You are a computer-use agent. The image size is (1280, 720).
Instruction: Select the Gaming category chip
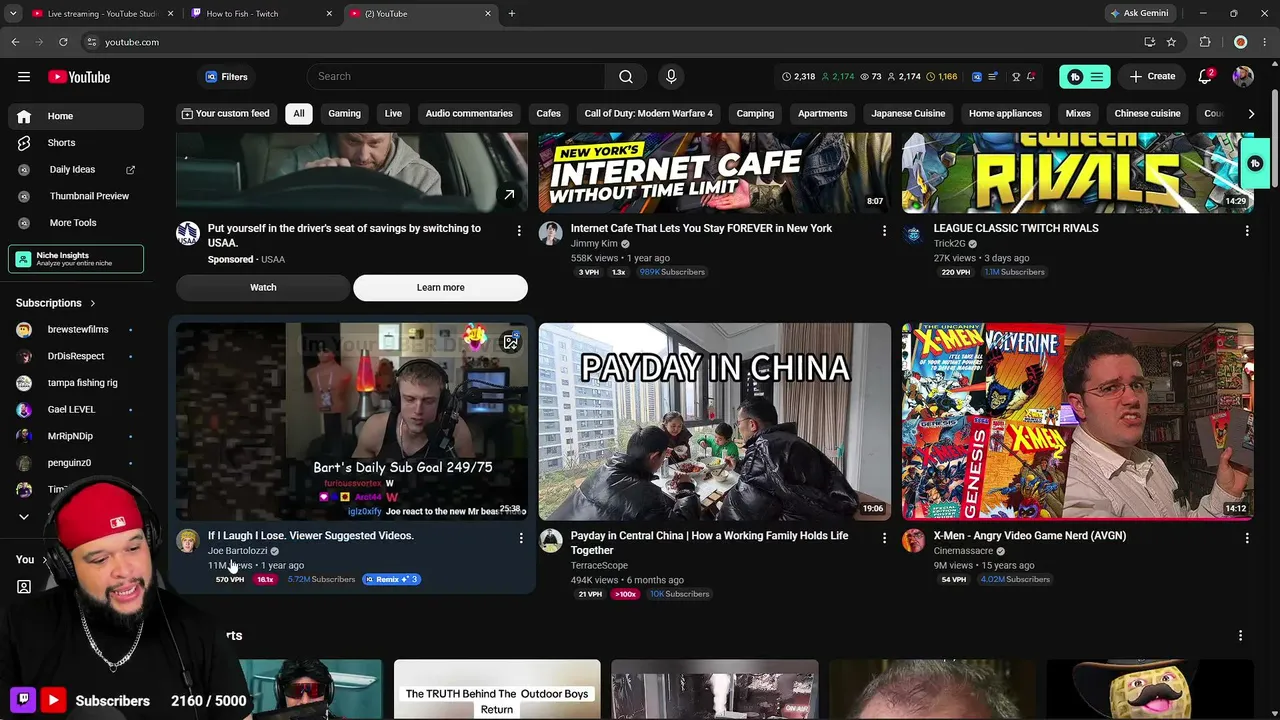pyautogui.click(x=344, y=114)
